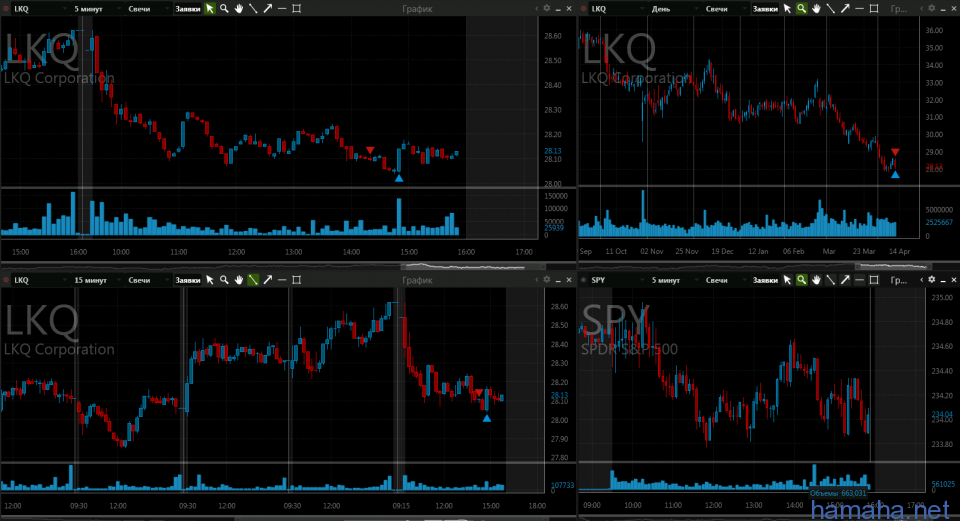960x521 pixels.
Task: Choose the hand pan tool on LKQ 5-minute chart
Action: 239,9
